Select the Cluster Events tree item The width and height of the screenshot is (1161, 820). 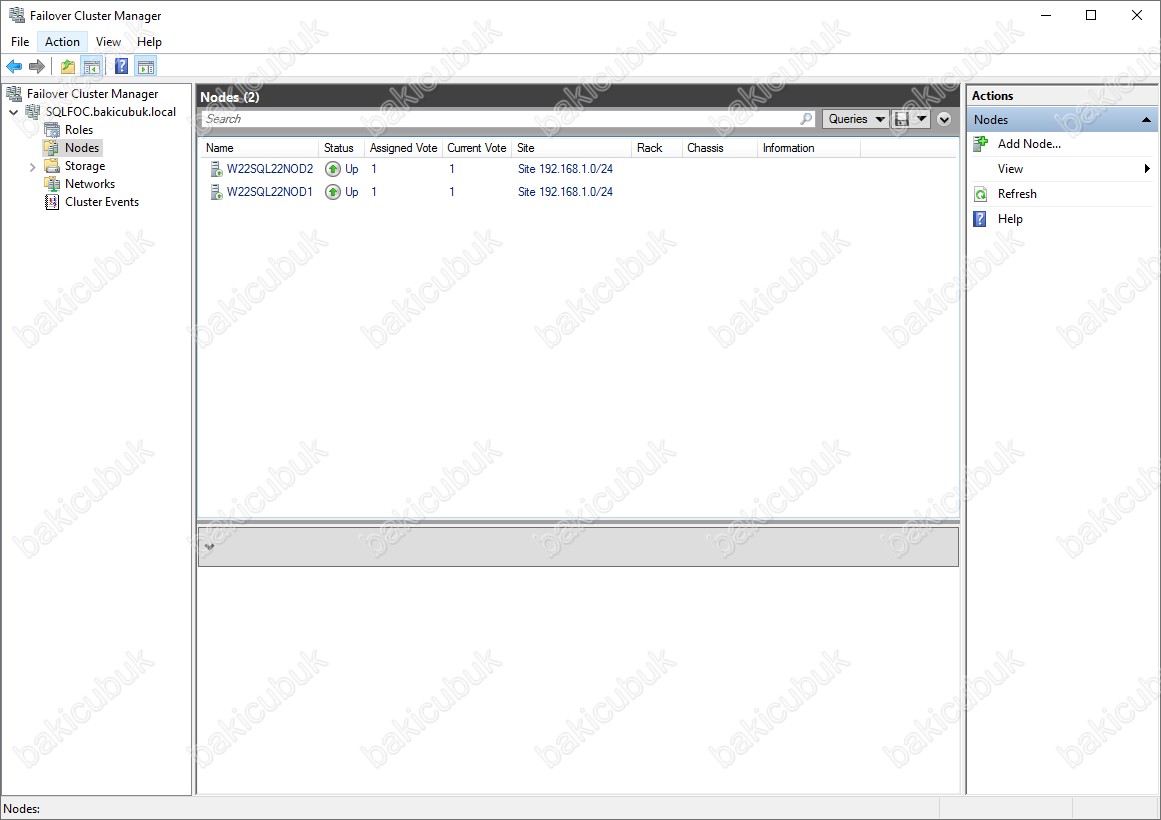(x=102, y=201)
